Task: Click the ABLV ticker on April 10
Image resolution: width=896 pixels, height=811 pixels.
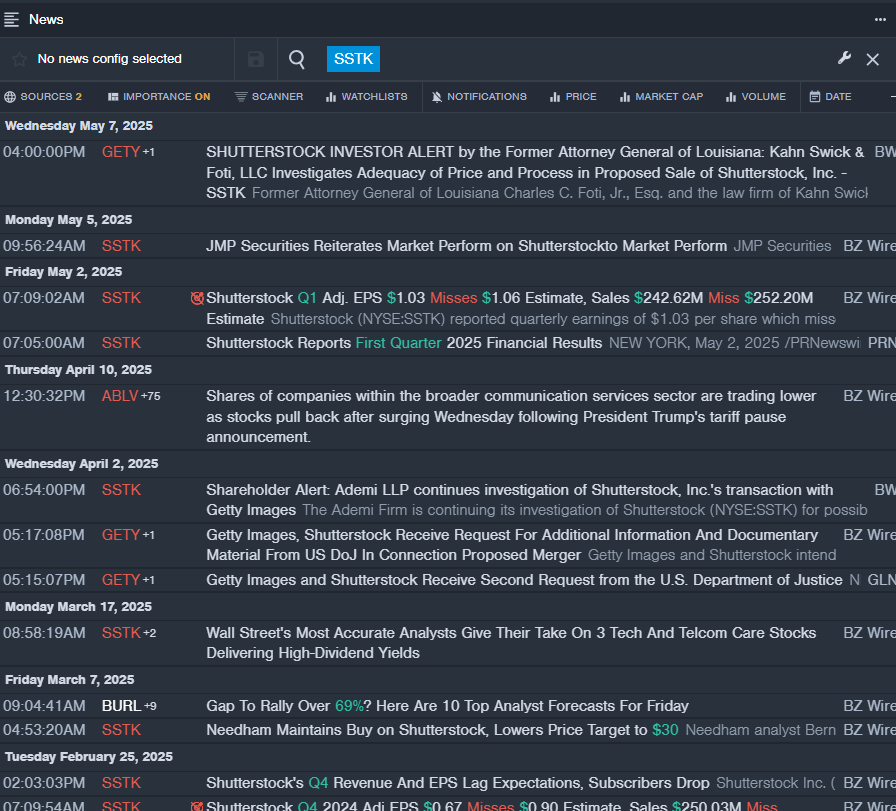Action: (x=120, y=396)
